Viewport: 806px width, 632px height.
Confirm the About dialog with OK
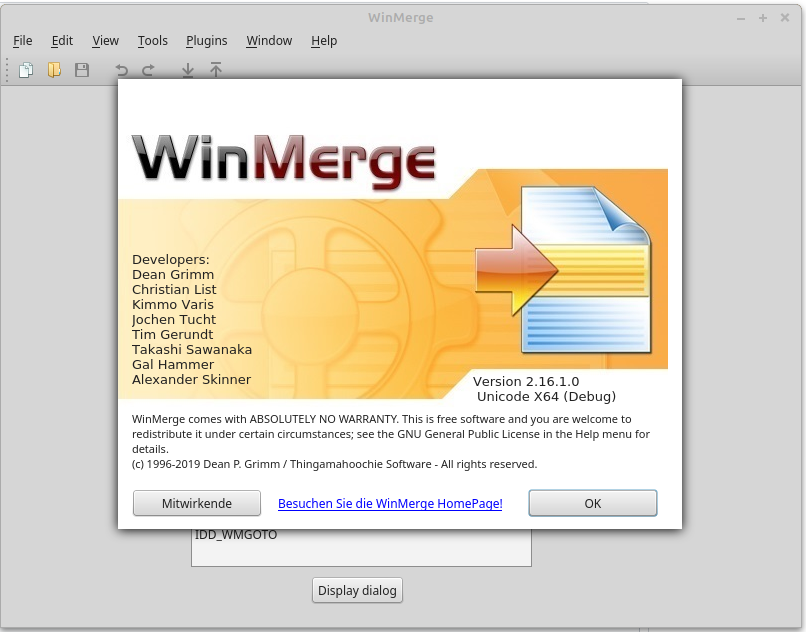coord(593,503)
